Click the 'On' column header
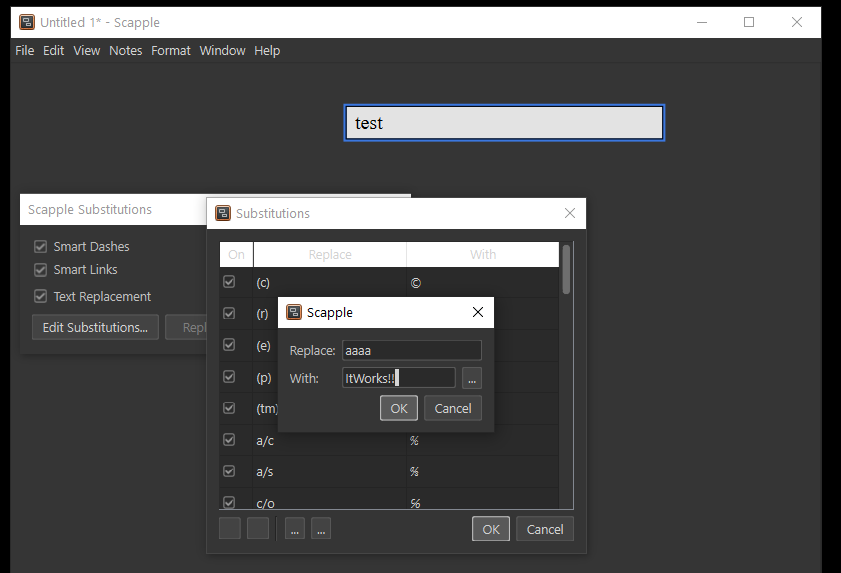This screenshot has width=841, height=573. (237, 254)
